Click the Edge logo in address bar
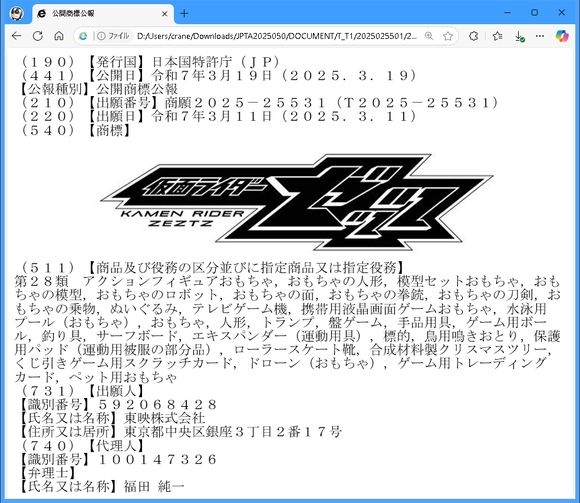Viewport: 580px width, 503px height. coord(84,36)
